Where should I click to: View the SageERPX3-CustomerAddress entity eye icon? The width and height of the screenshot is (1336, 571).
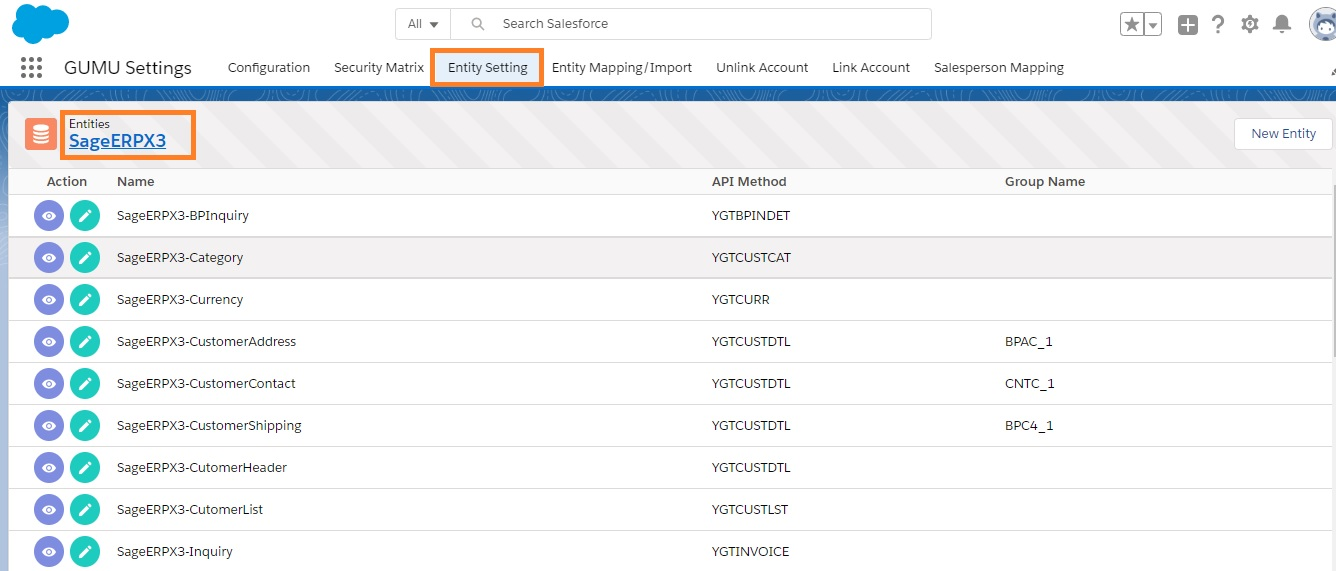(49, 341)
